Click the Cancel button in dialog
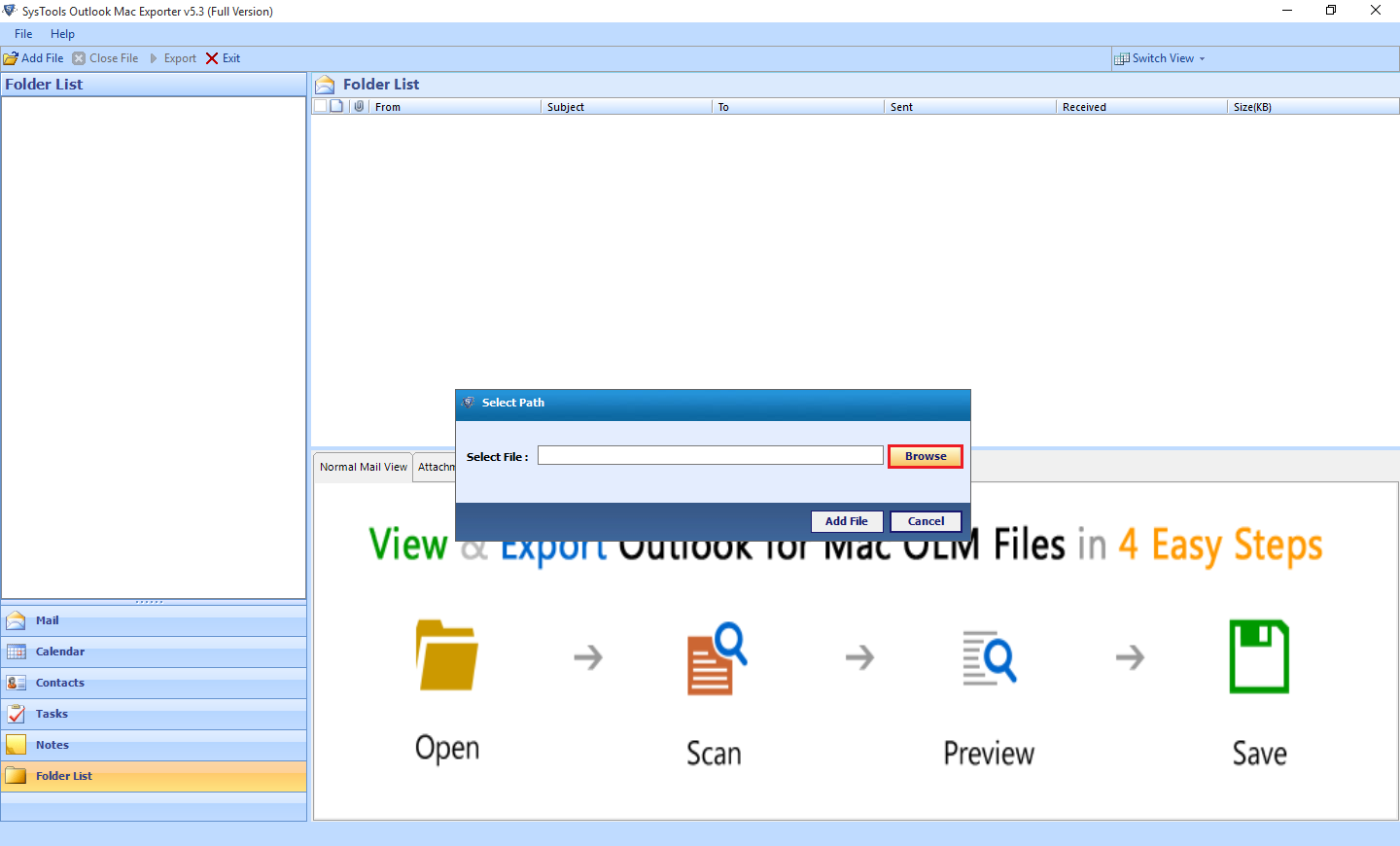Image resolution: width=1400 pixels, height=846 pixels. 926,521
